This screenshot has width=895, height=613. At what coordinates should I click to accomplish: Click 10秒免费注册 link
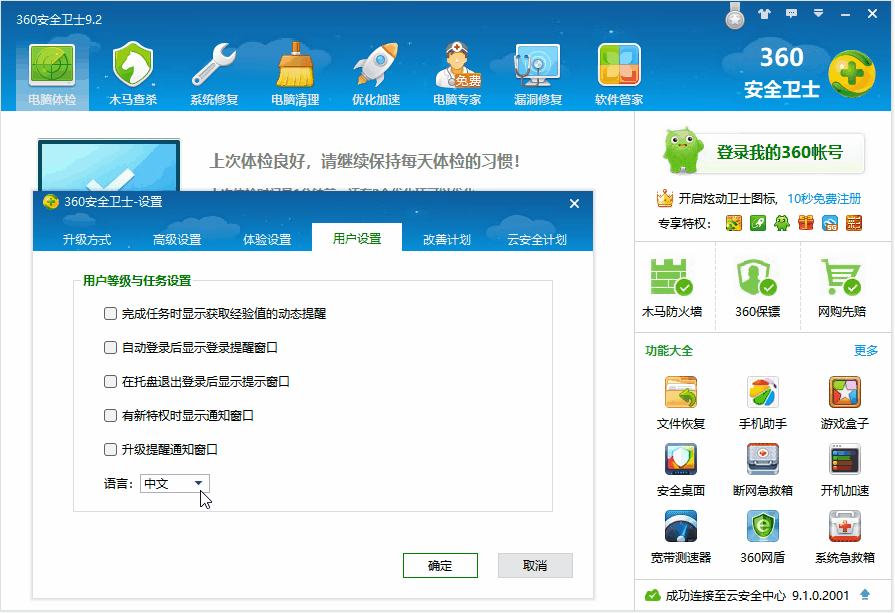824,199
